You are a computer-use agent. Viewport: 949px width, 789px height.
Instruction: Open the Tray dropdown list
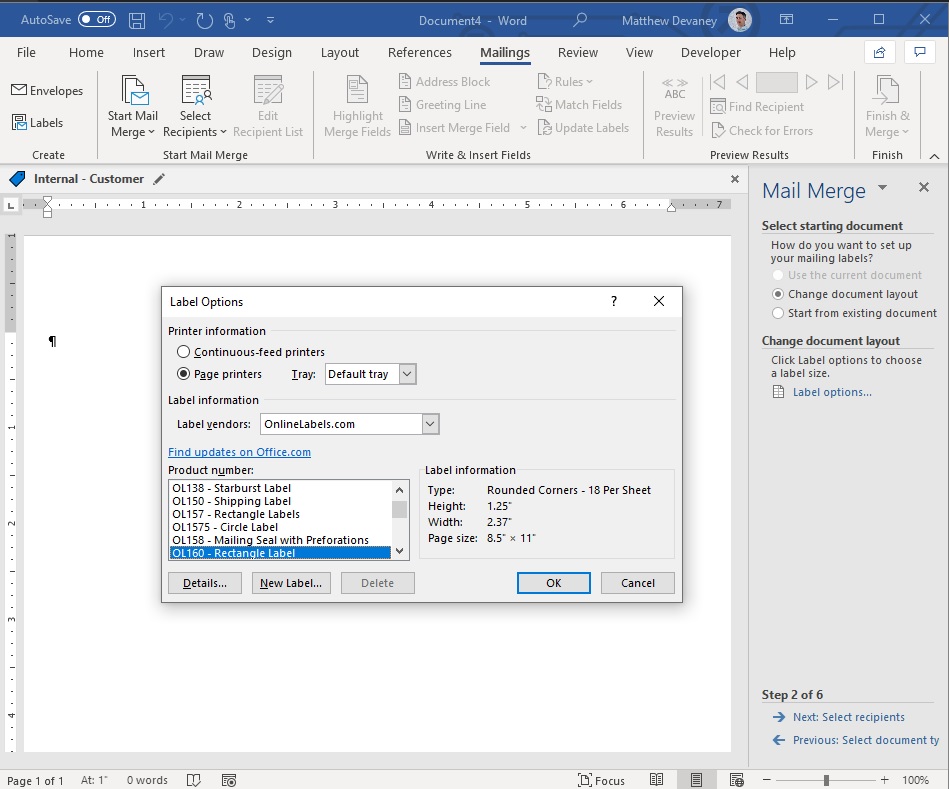(407, 374)
